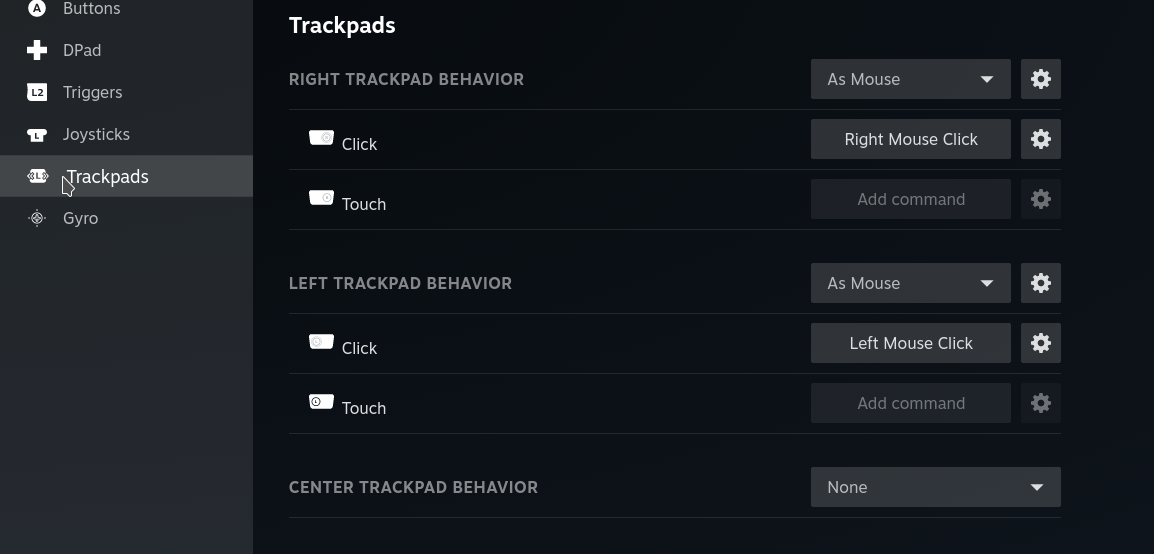Add command for left trackpad Touch
Viewport: 1154px width, 554px height.
[x=910, y=403]
